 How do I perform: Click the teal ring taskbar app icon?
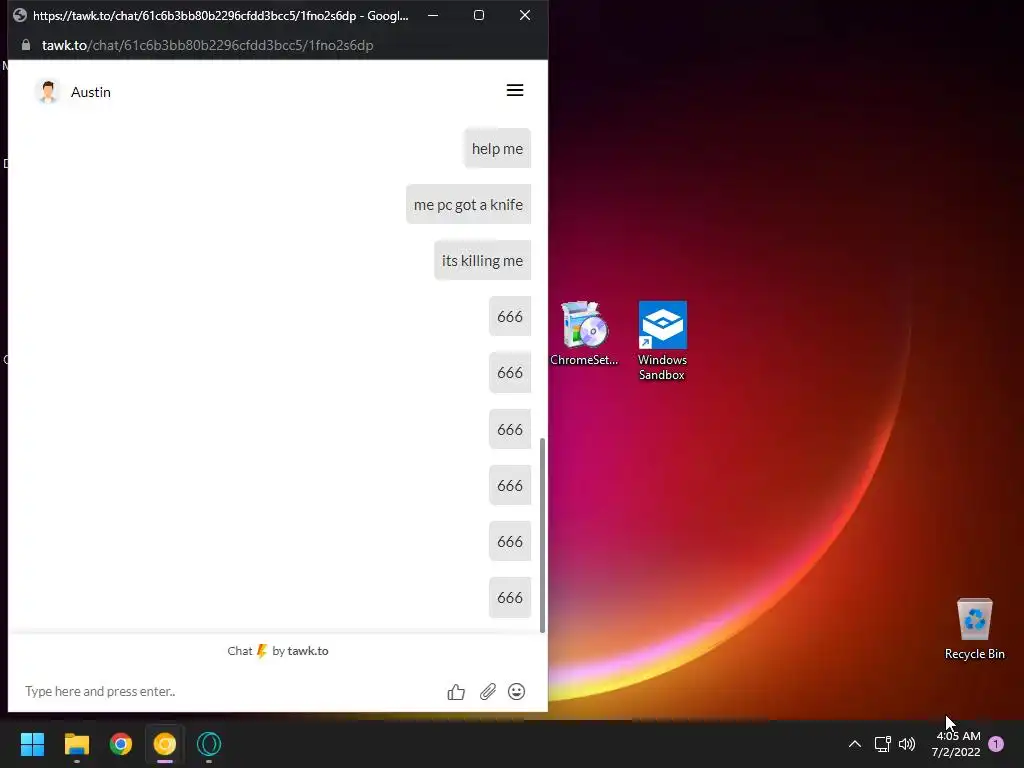click(209, 744)
